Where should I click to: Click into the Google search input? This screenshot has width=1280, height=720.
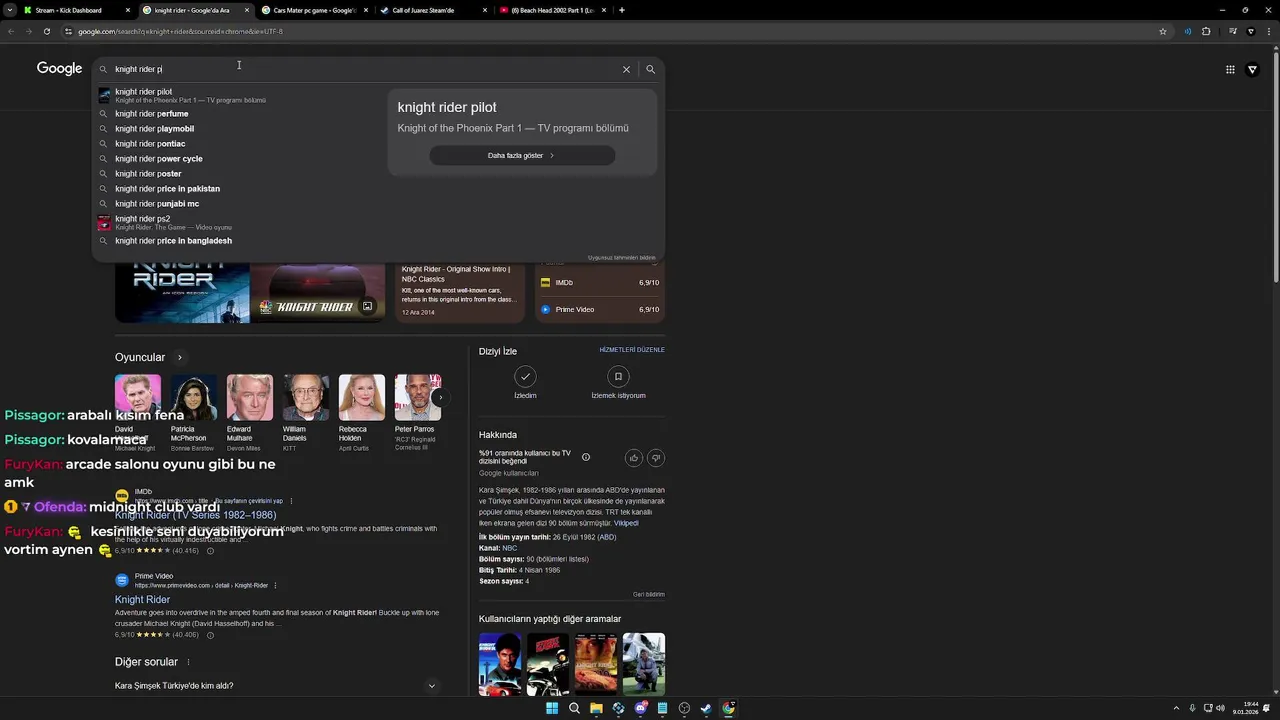pyautogui.click(x=365, y=69)
